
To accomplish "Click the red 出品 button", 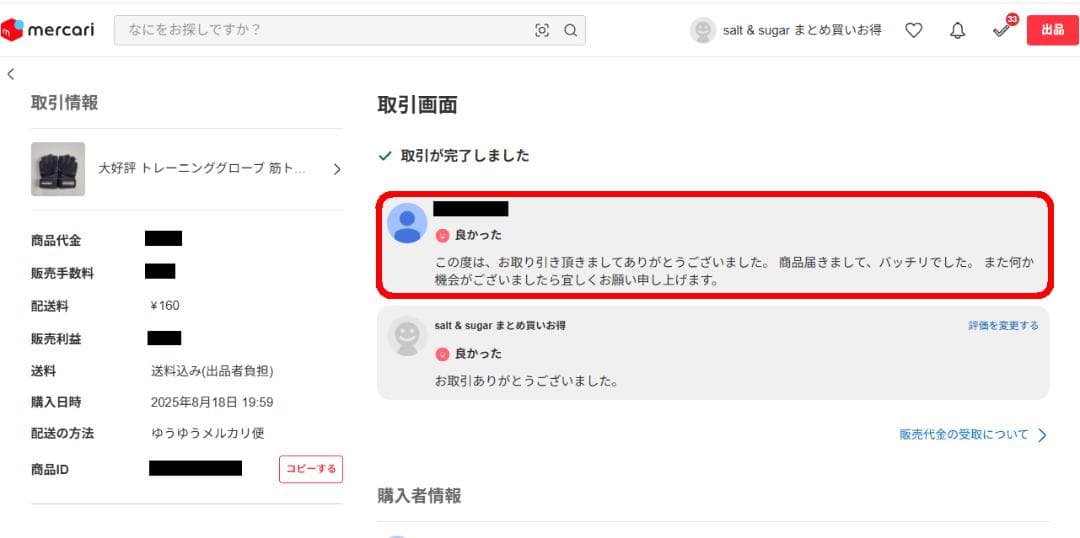I will (1052, 30).
